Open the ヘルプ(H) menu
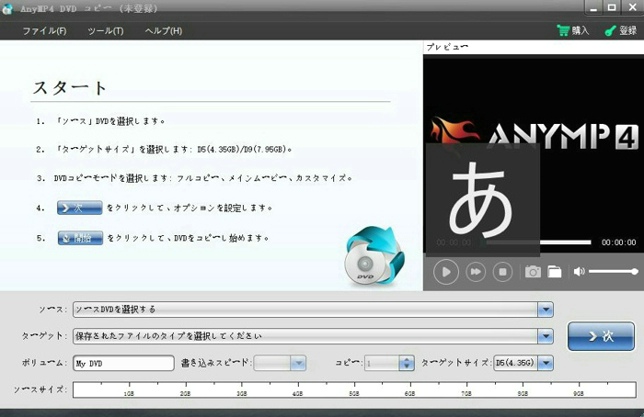Screen dimensions: 644x417 163,31
